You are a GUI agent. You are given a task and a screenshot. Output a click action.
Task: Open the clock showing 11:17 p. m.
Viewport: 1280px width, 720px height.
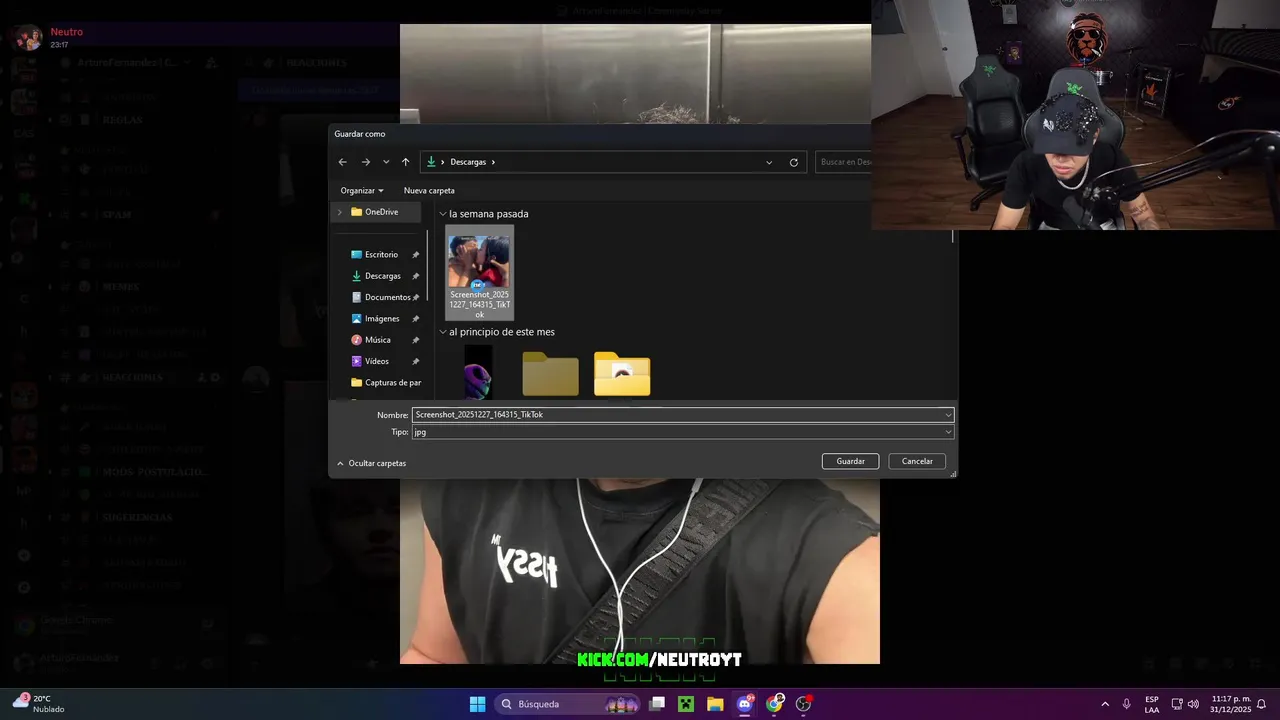click(x=1230, y=704)
